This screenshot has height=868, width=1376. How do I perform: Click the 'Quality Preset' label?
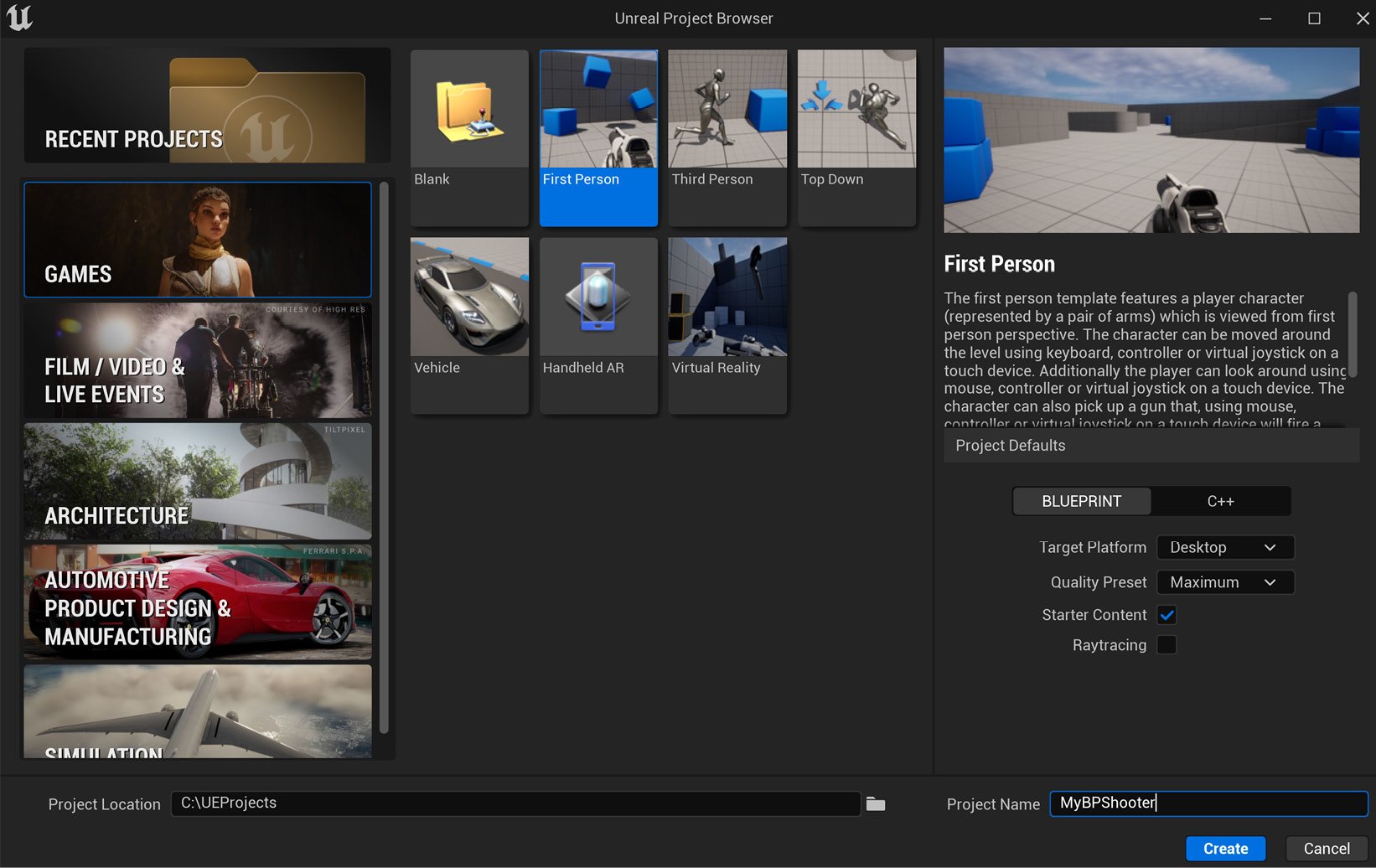[1099, 582]
